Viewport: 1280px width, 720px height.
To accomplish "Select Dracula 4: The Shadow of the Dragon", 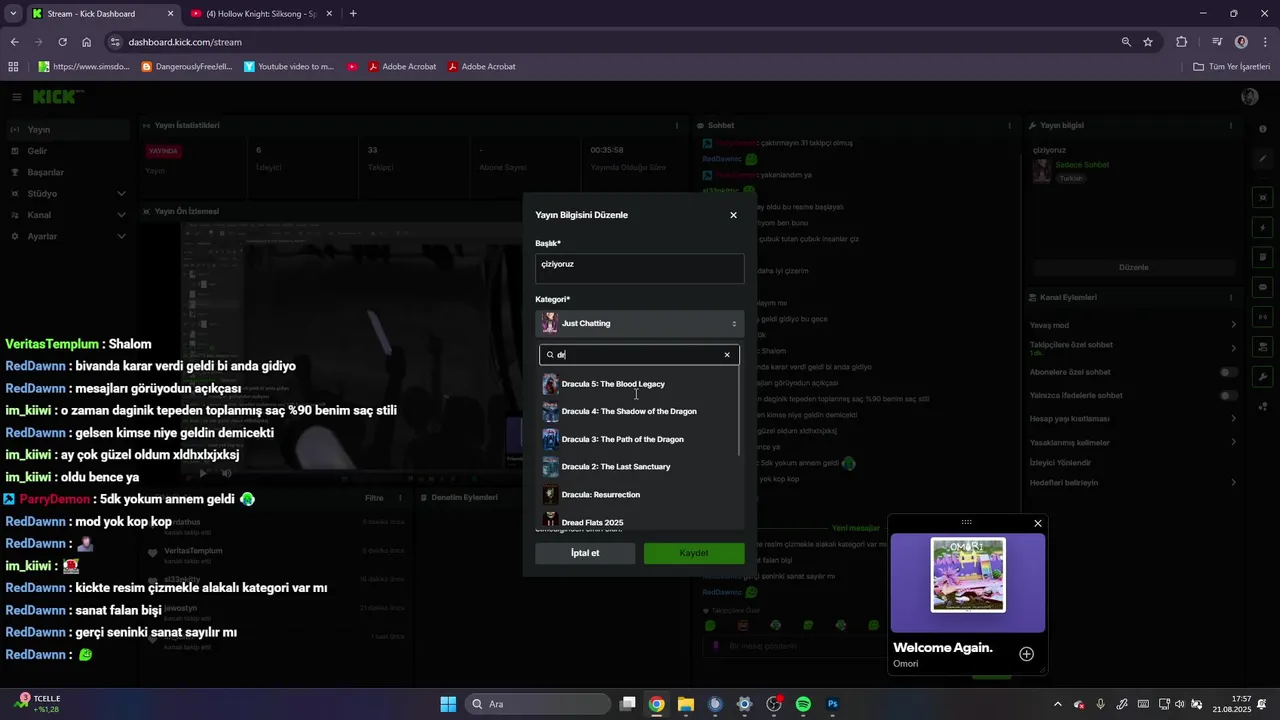I will tap(638, 411).
